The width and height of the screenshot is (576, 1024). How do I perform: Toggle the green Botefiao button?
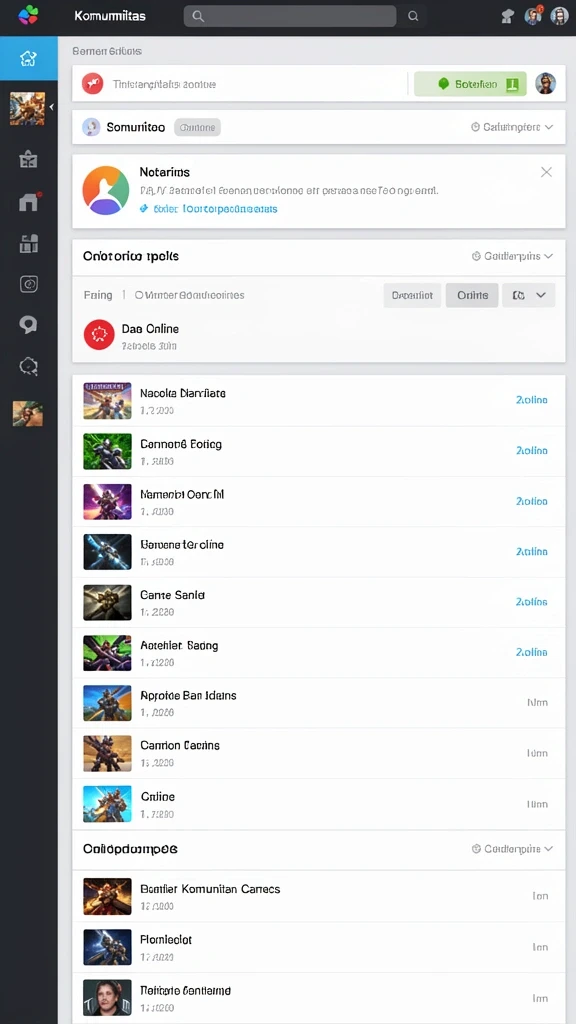[x=470, y=84]
